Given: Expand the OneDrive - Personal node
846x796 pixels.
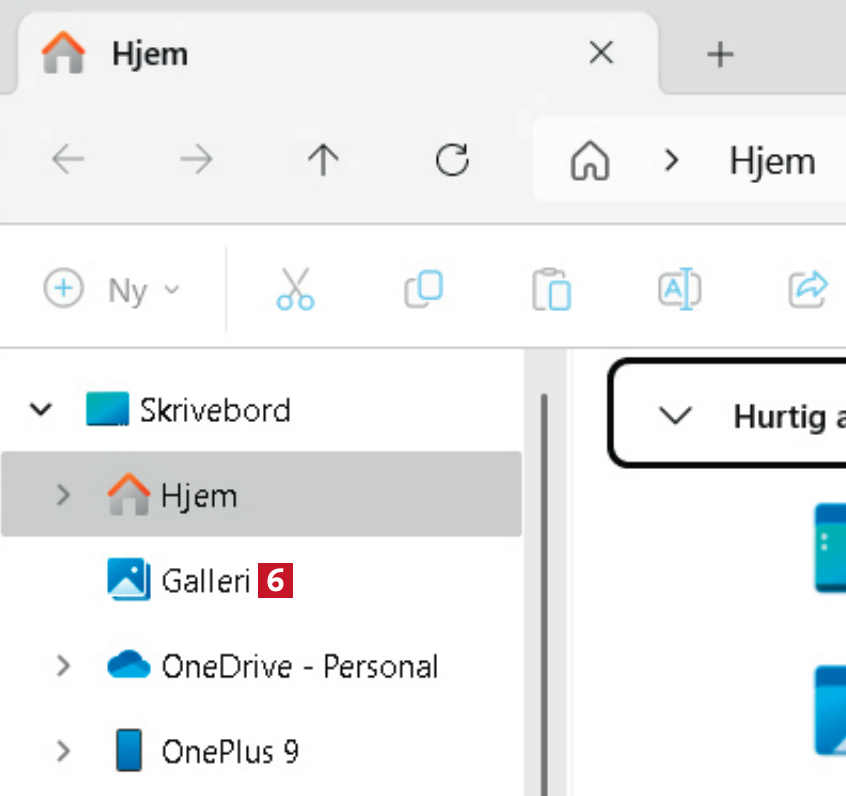Looking at the screenshot, I should (63, 665).
